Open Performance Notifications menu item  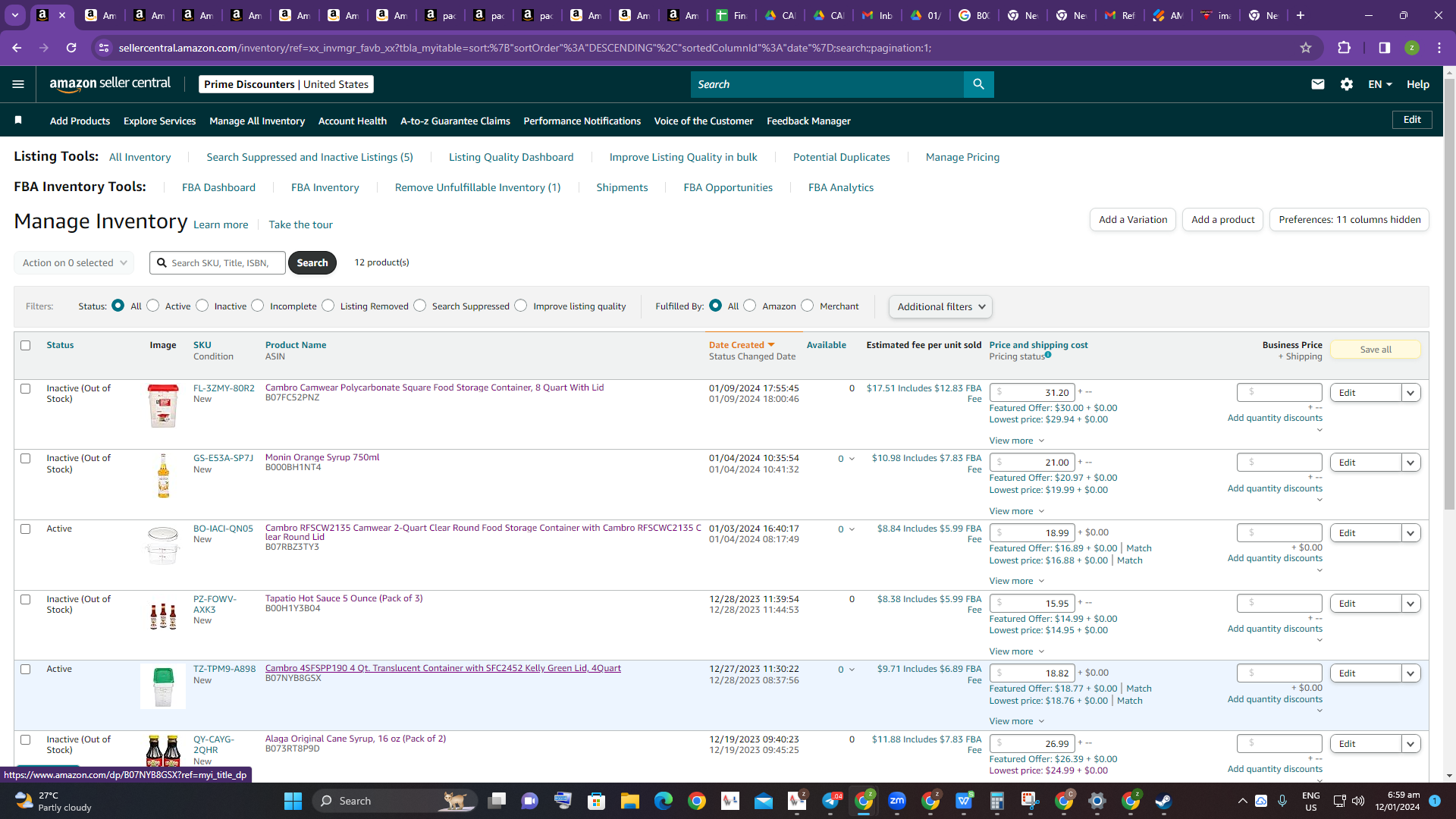click(582, 121)
